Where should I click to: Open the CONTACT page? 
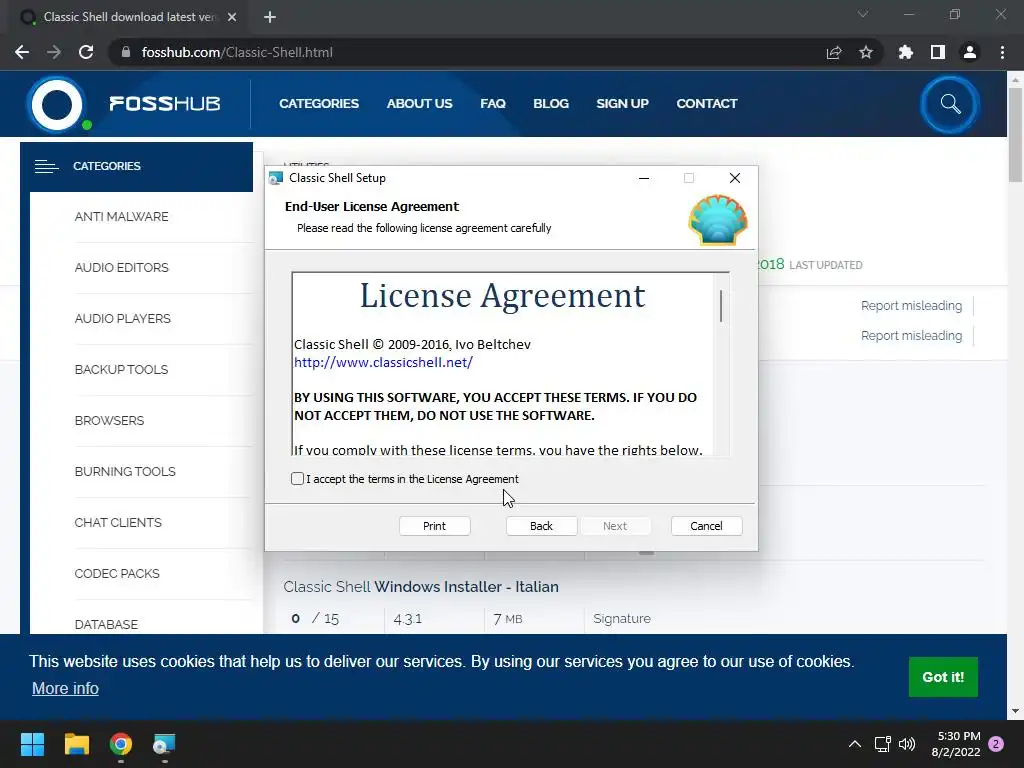click(707, 104)
